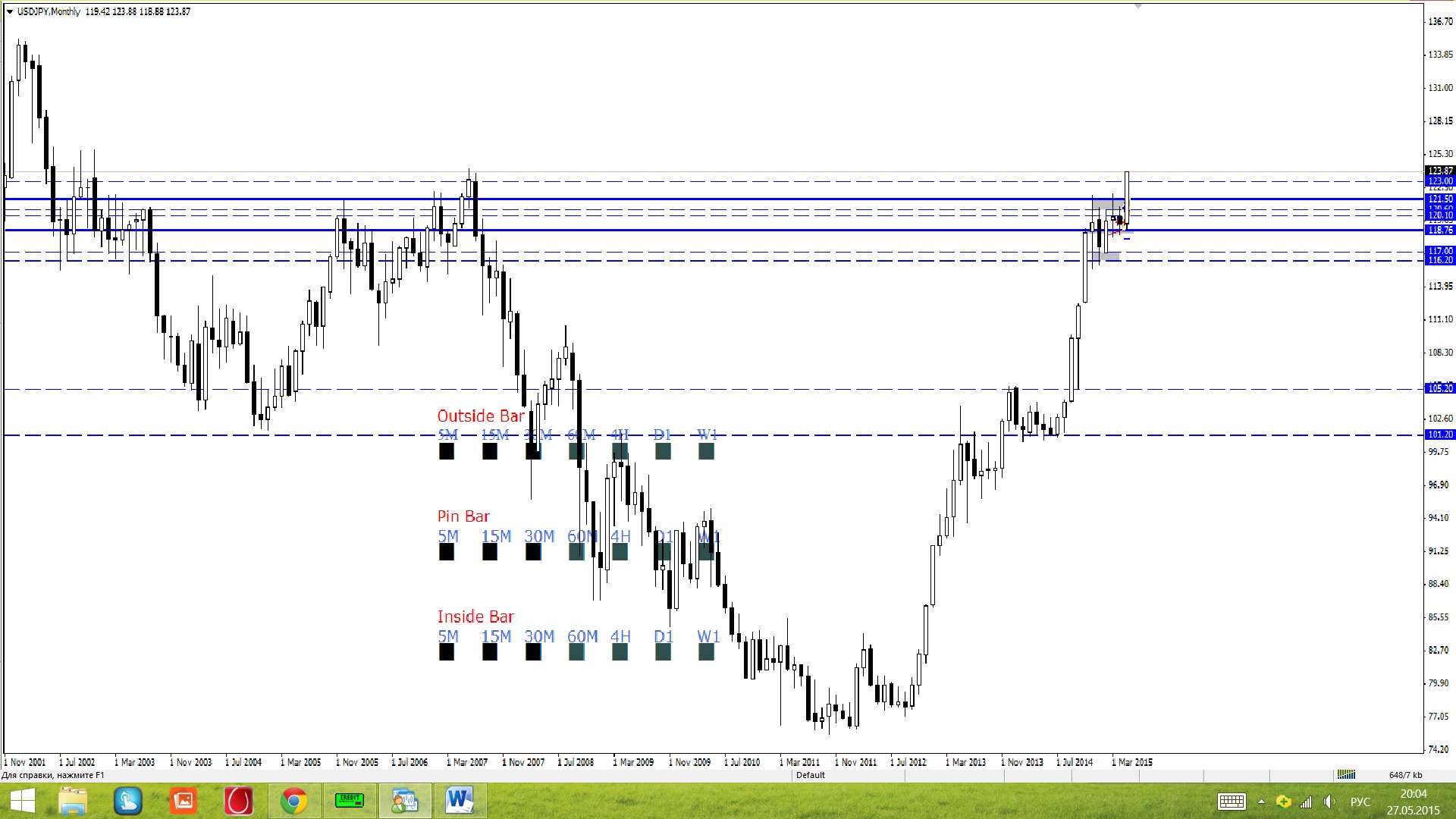Click the Inside Bar 60M timeframe label
Image resolution: width=1456 pixels, height=819 pixels.
point(582,636)
